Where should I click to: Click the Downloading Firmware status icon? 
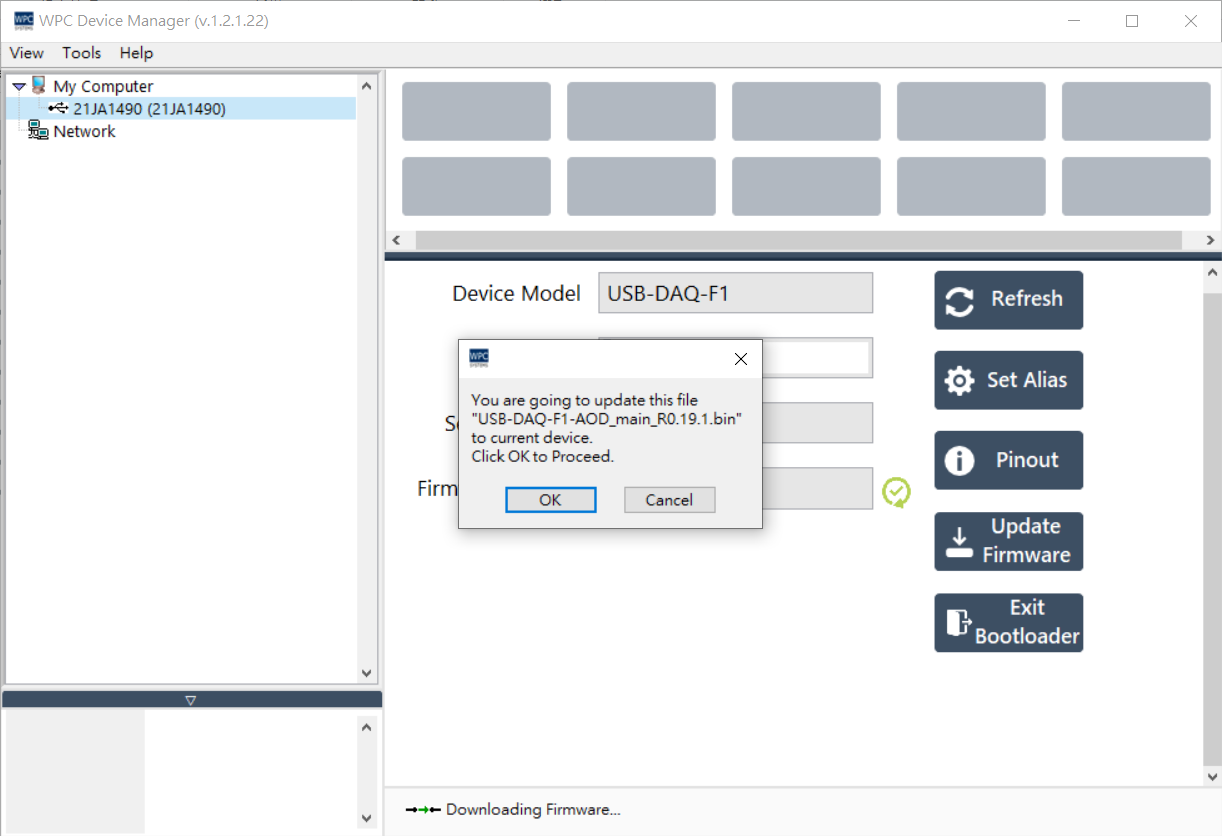[x=420, y=809]
